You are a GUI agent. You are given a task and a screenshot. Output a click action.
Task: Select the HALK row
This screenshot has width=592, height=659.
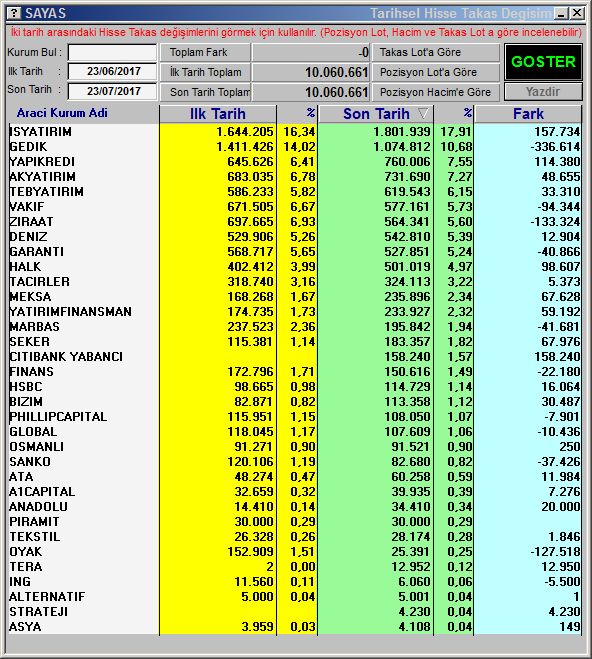click(x=295, y=266)
